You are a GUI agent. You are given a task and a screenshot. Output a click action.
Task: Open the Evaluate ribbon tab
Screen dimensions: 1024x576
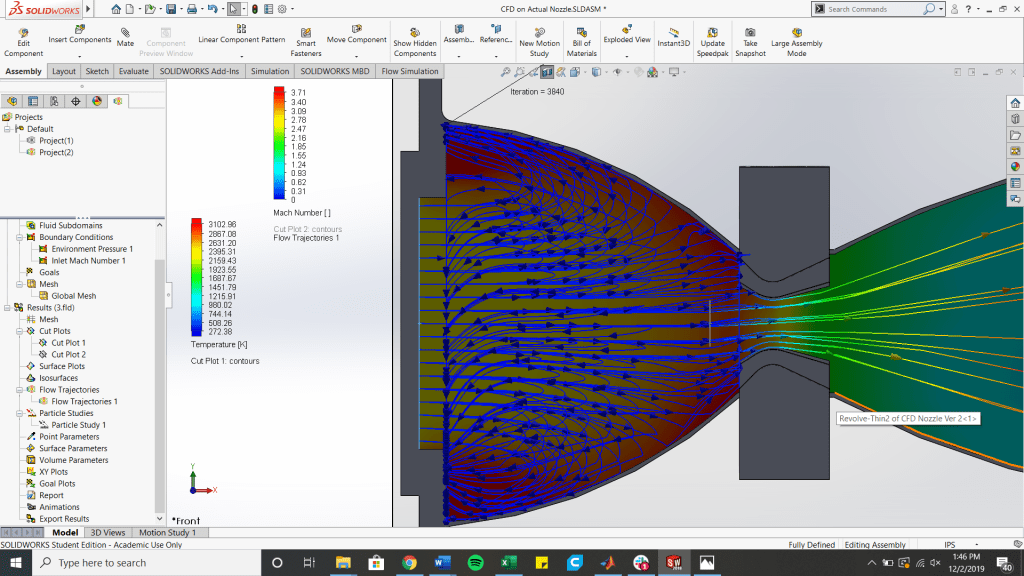click(134, 72)
